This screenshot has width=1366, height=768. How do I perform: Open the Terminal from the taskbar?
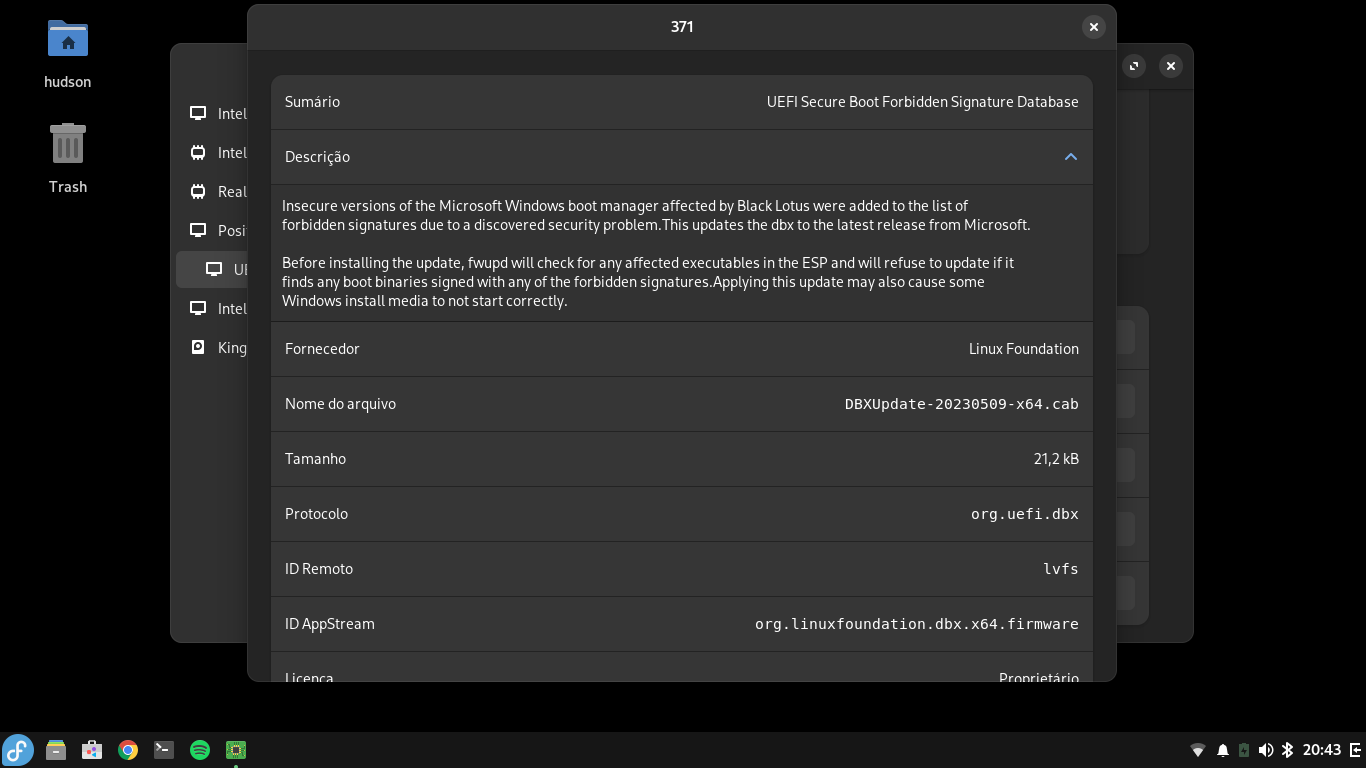164,750
